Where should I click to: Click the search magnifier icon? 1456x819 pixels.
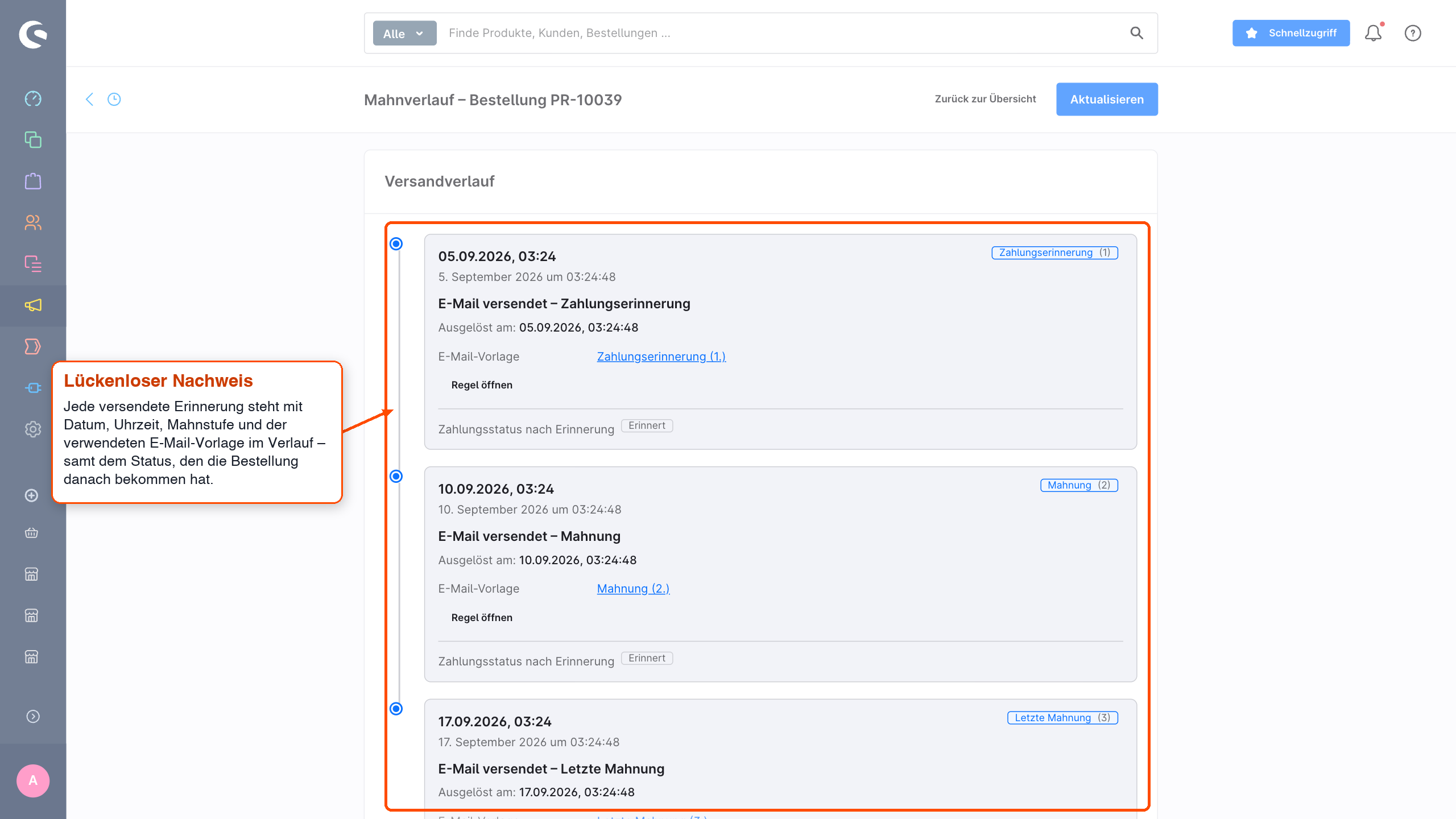(x=1136, y=33)
